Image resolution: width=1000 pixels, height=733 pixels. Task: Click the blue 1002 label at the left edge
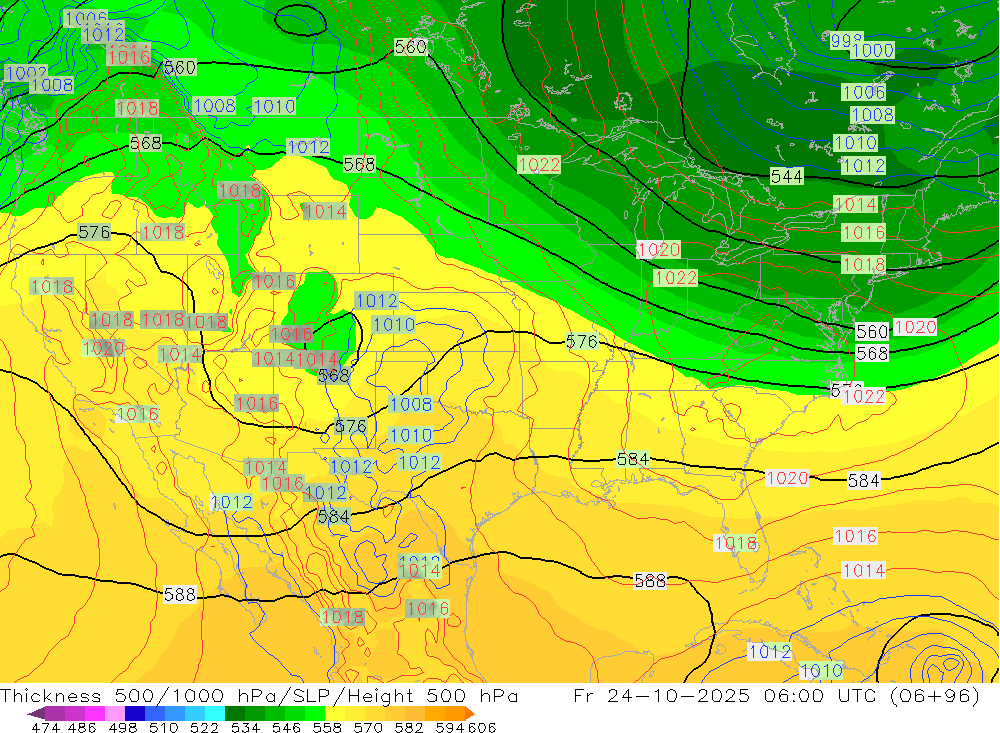[x=25, y=73]
